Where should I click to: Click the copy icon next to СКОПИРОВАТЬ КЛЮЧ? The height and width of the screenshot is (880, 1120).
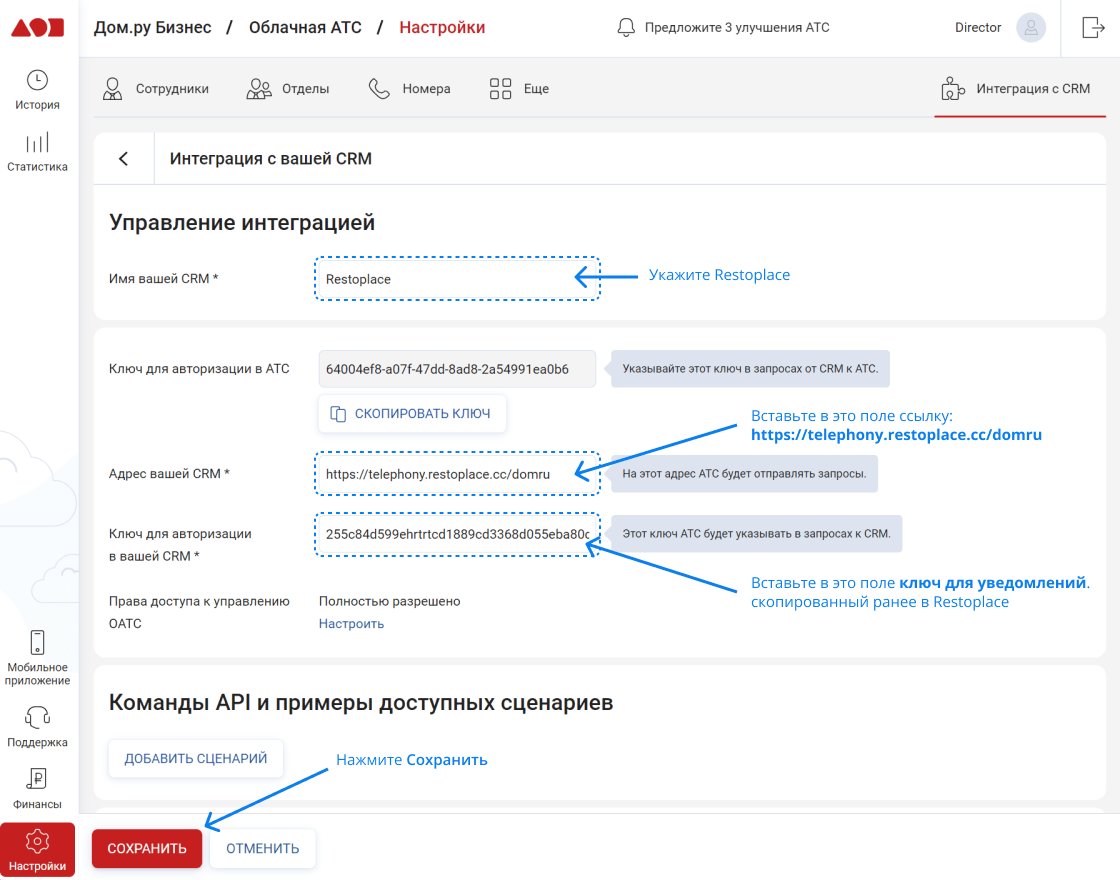pos(340,413)
